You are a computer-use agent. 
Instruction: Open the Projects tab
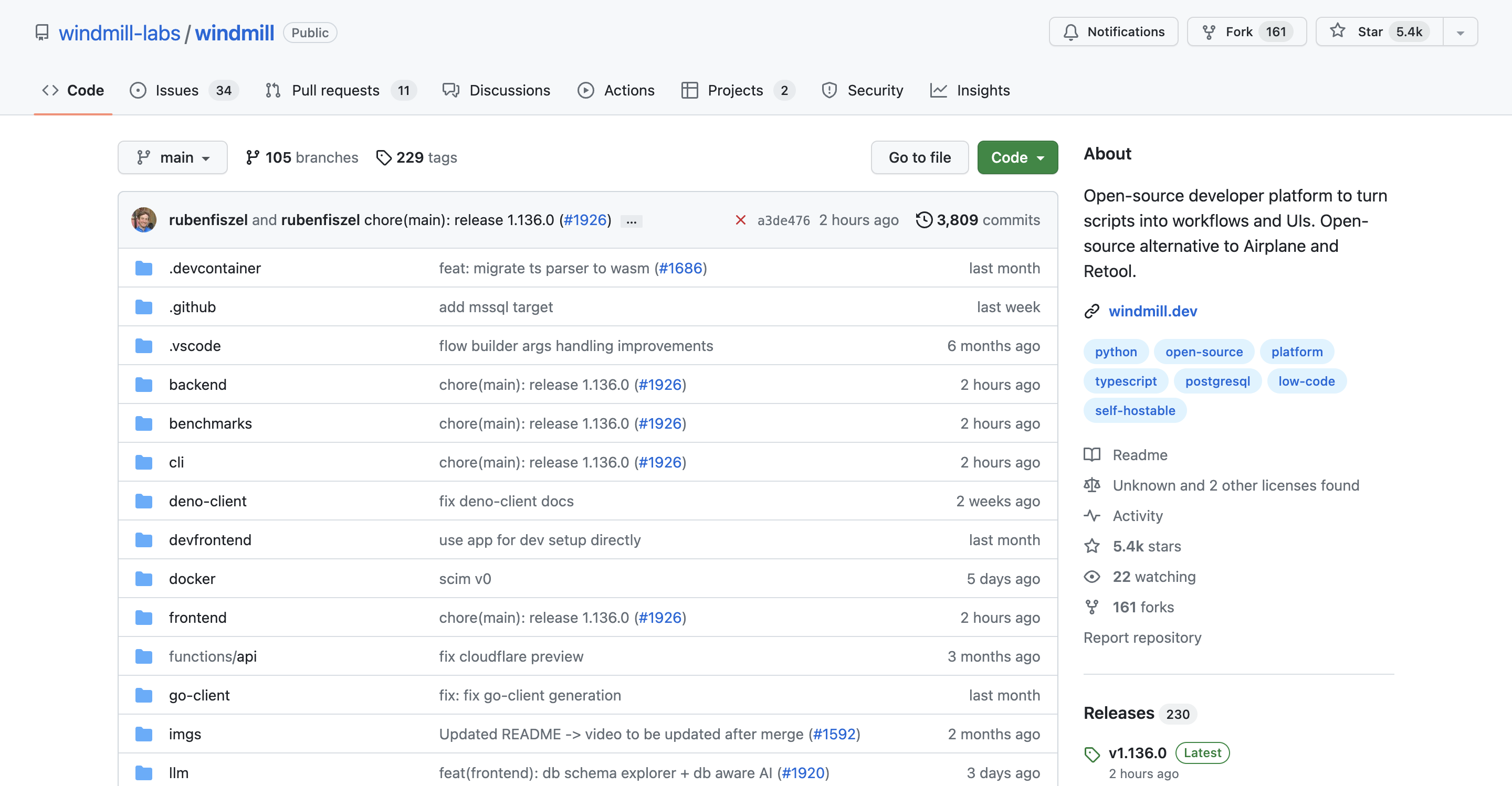click(737, 90)
